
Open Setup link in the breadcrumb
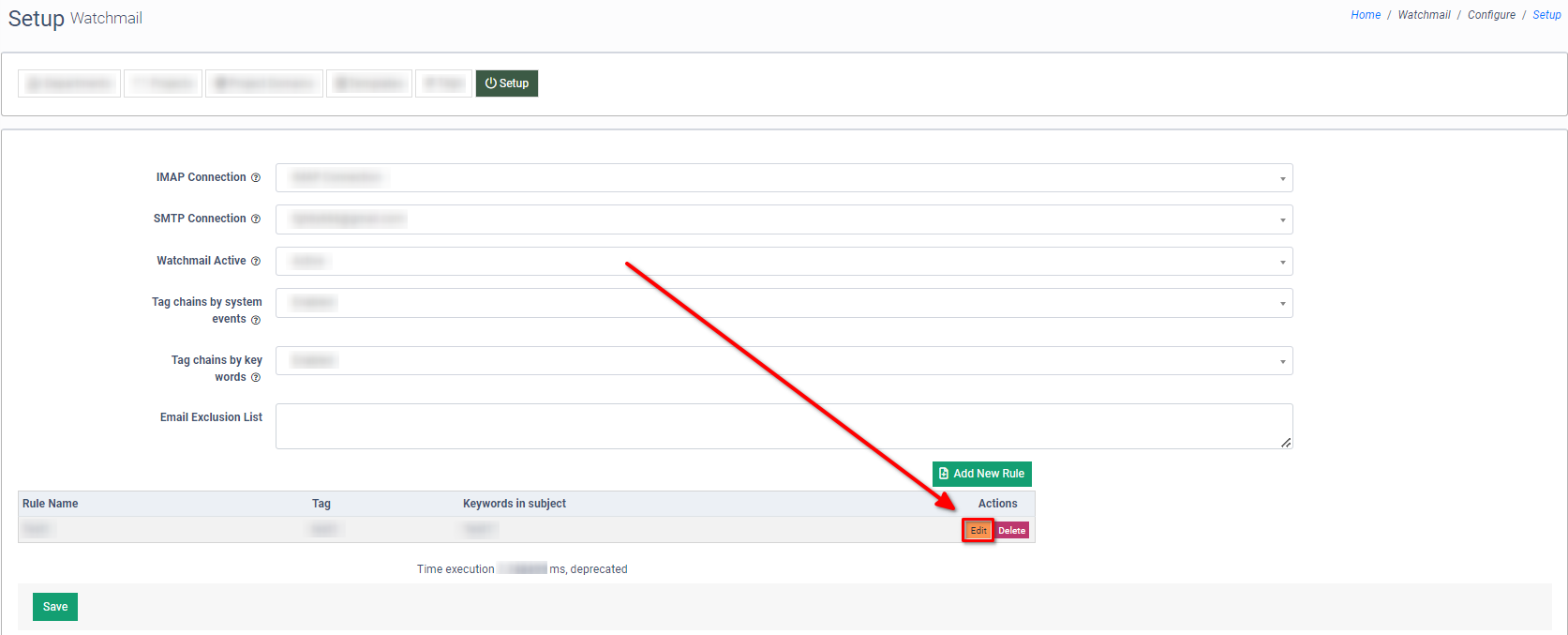tap(1546, 15)
